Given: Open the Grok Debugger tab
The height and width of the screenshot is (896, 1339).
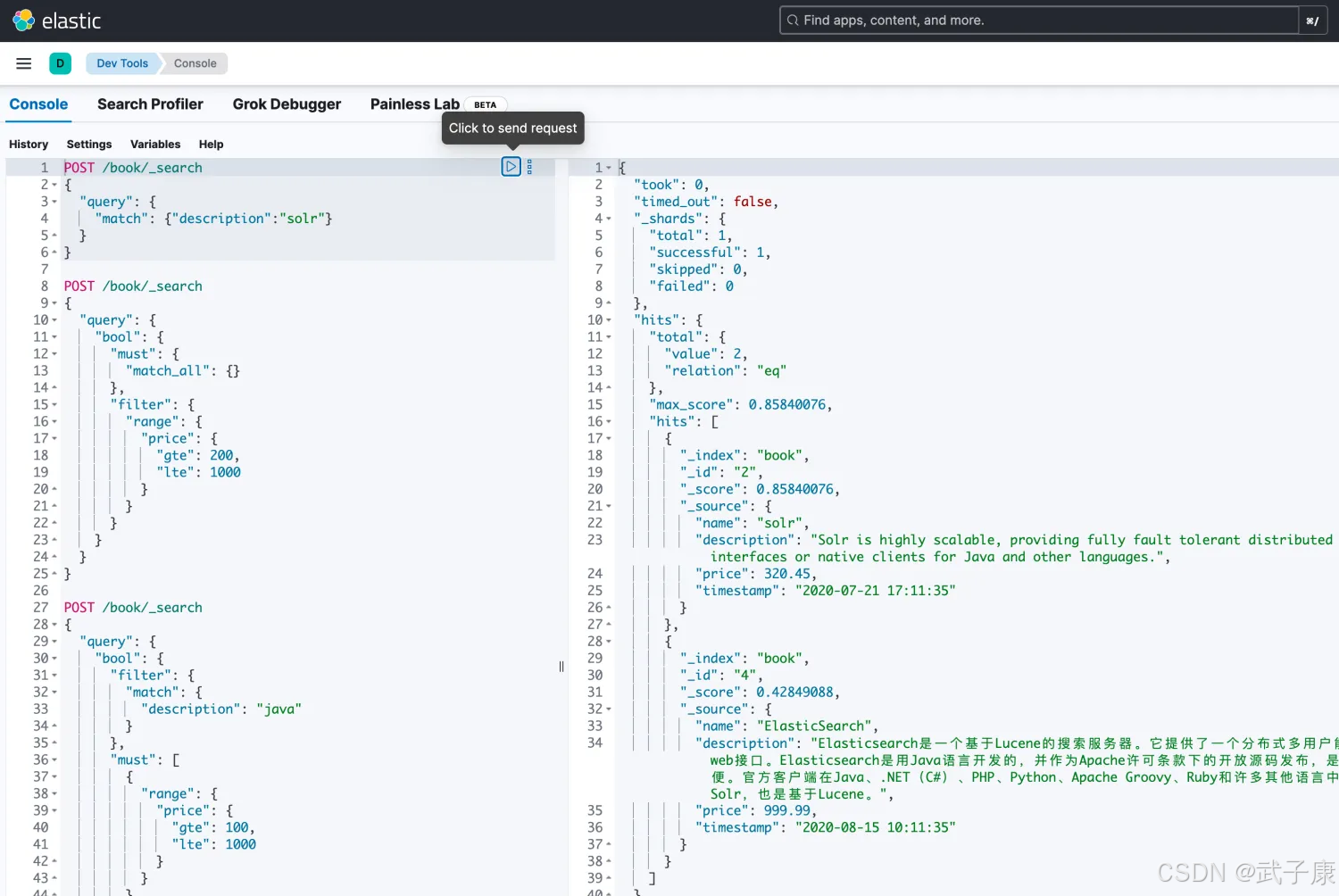Looking at the screenshot, I should (x=287, y=104).
